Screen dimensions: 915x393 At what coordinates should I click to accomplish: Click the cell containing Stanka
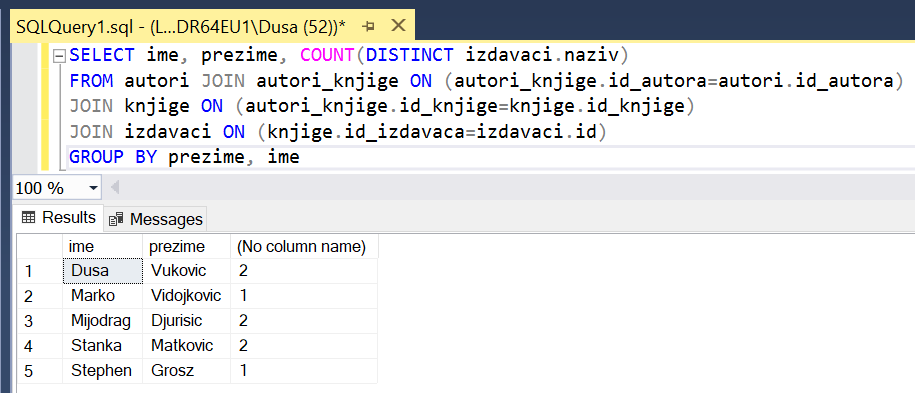[103, 347]
